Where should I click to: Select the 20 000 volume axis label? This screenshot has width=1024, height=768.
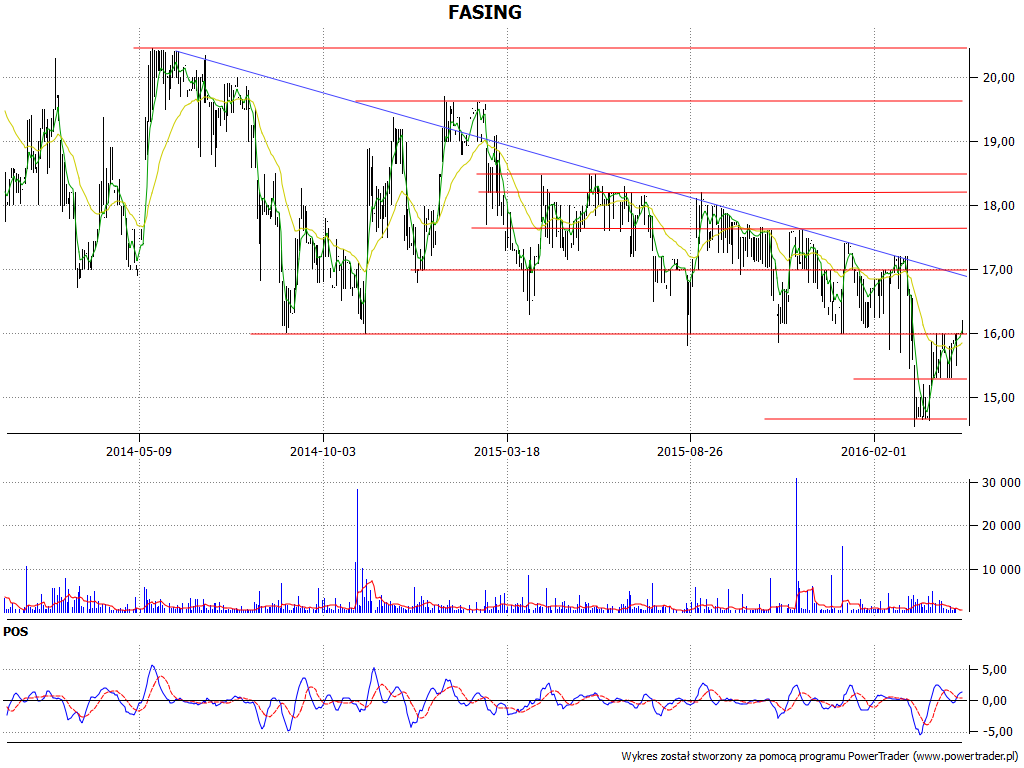click(1001, 526)
